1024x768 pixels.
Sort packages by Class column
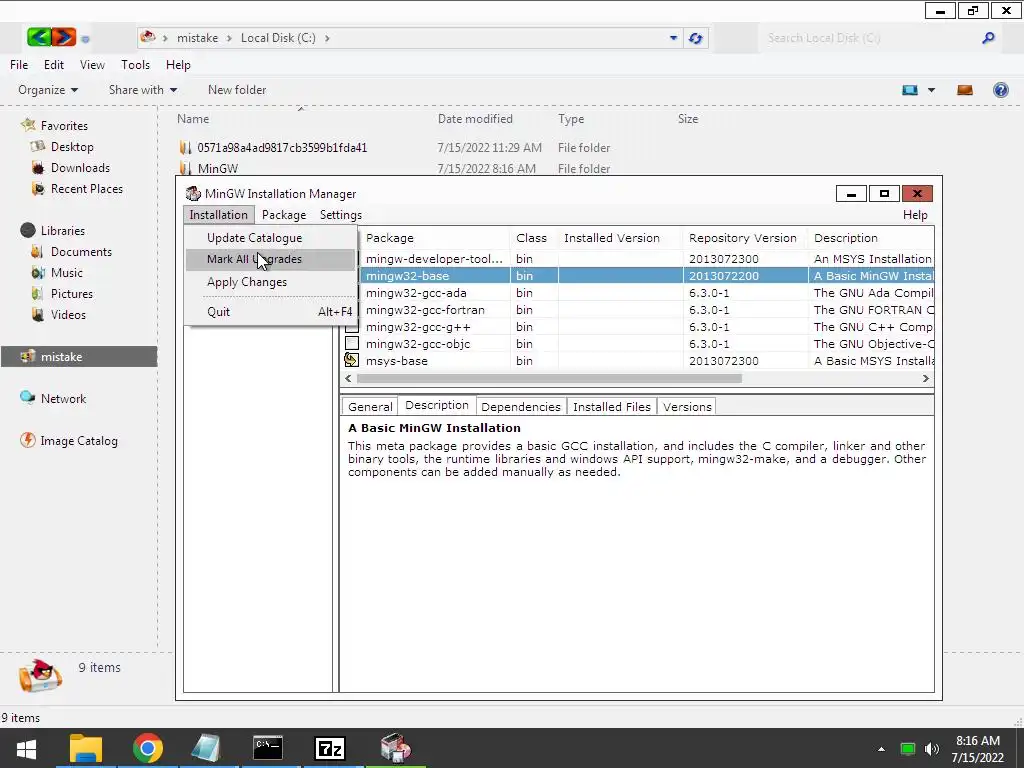pyautogui.click(x=532, y=238)
